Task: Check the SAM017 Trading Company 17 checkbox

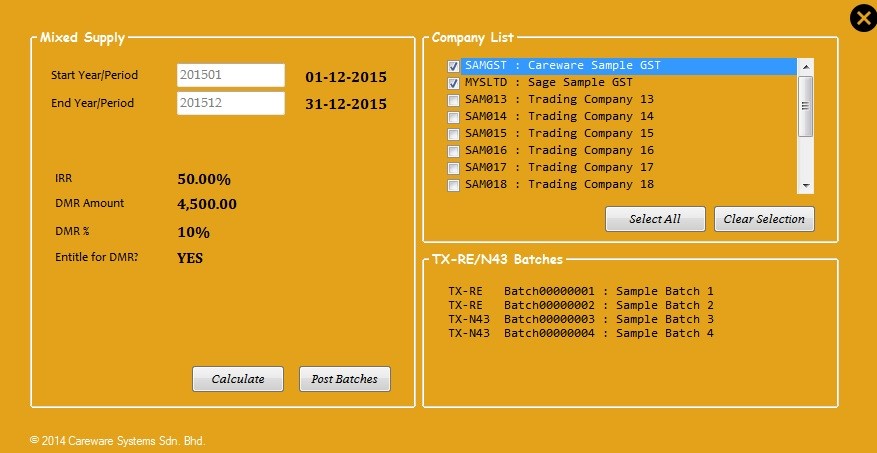Action: [454, 168]
